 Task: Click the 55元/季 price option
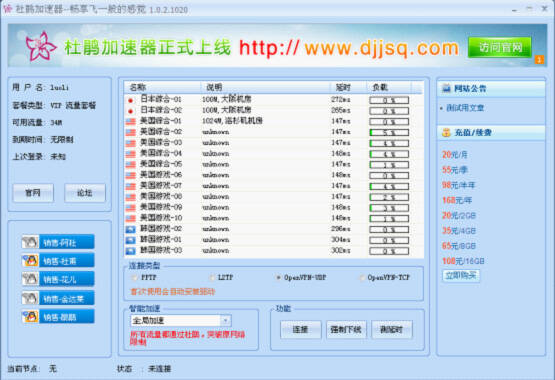[455, 170]
